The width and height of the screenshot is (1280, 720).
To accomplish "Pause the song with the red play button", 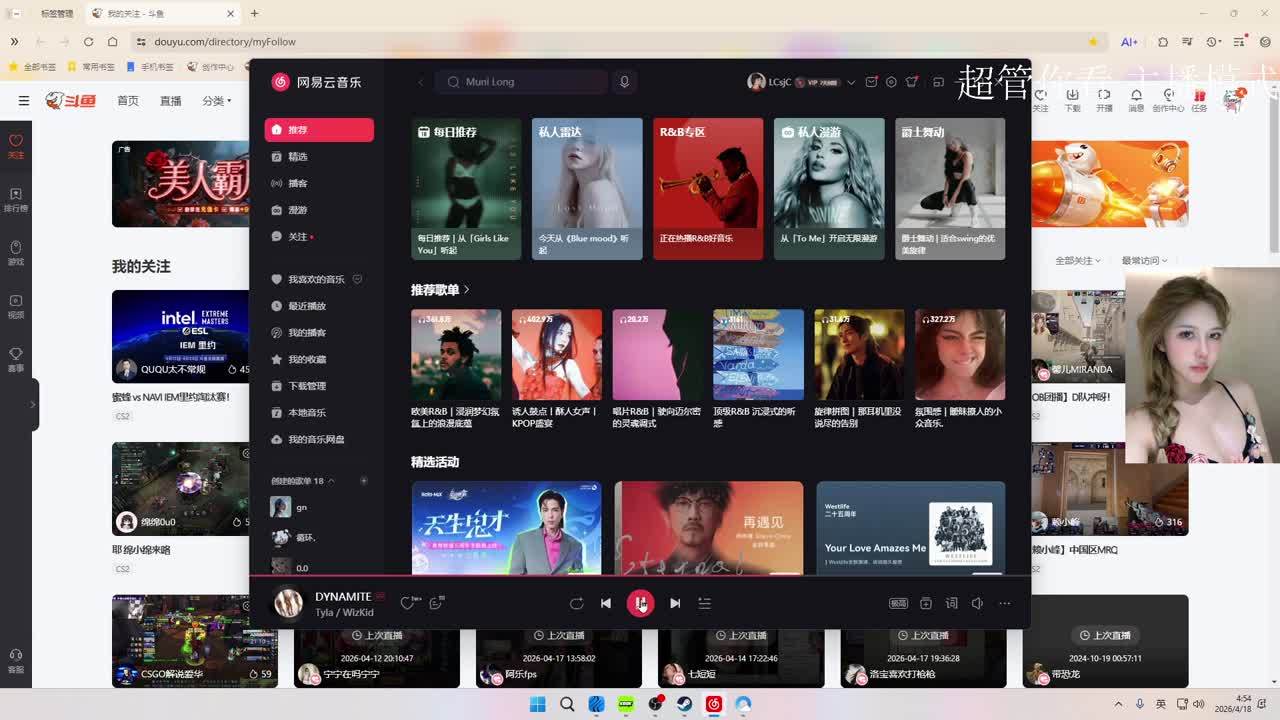I will [640, 603].
